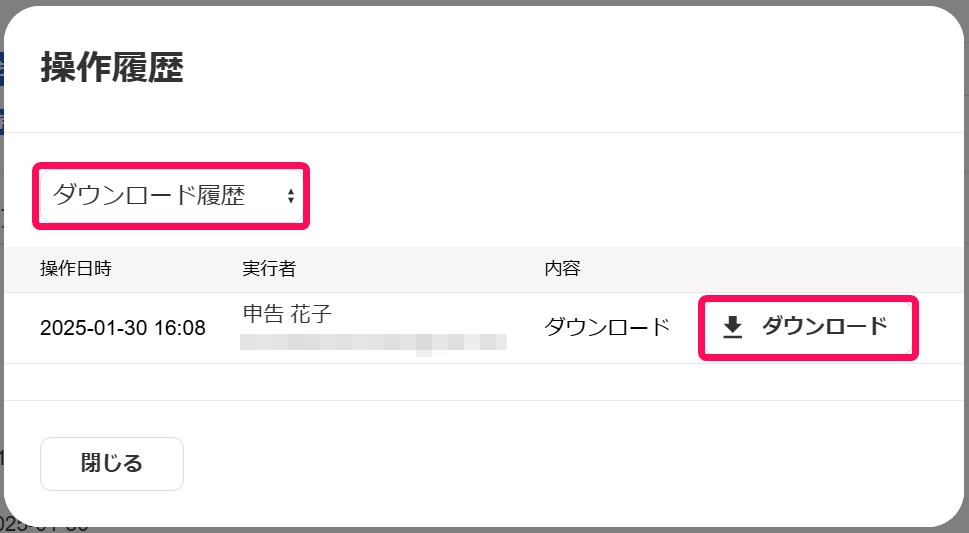The width and height of the screenshot is (969, 533).
Task: Click the executor name 申告 花子
Action: (287, 314)
